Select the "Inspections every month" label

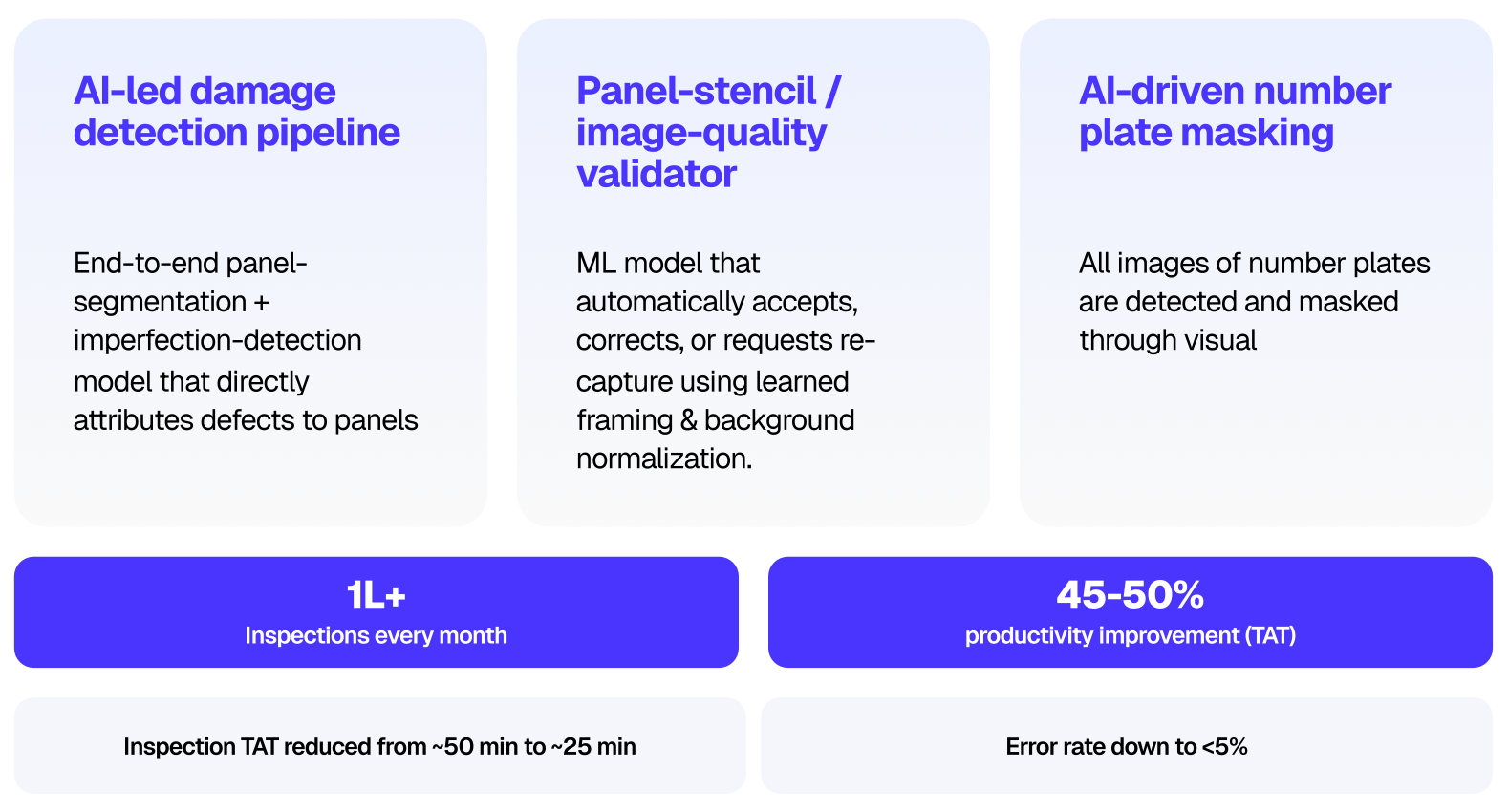(376, 636)
